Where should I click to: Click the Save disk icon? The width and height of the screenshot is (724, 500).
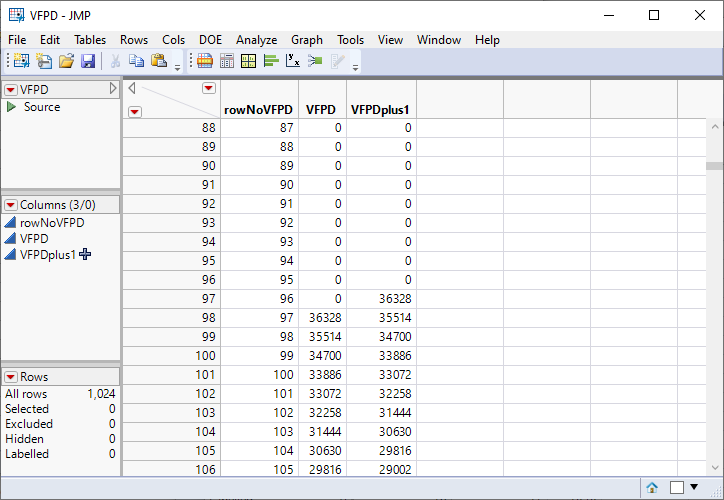[88, 62]
